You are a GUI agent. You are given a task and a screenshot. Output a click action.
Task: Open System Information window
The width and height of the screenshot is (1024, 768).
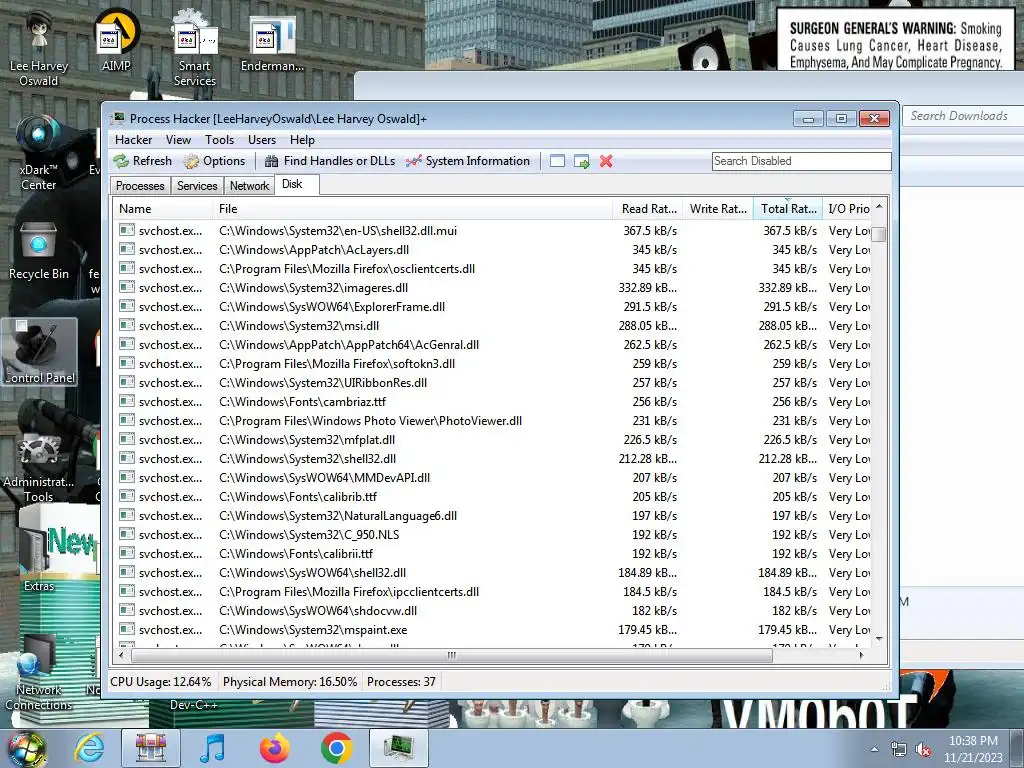pyautogui.click(x=468, y=161)
